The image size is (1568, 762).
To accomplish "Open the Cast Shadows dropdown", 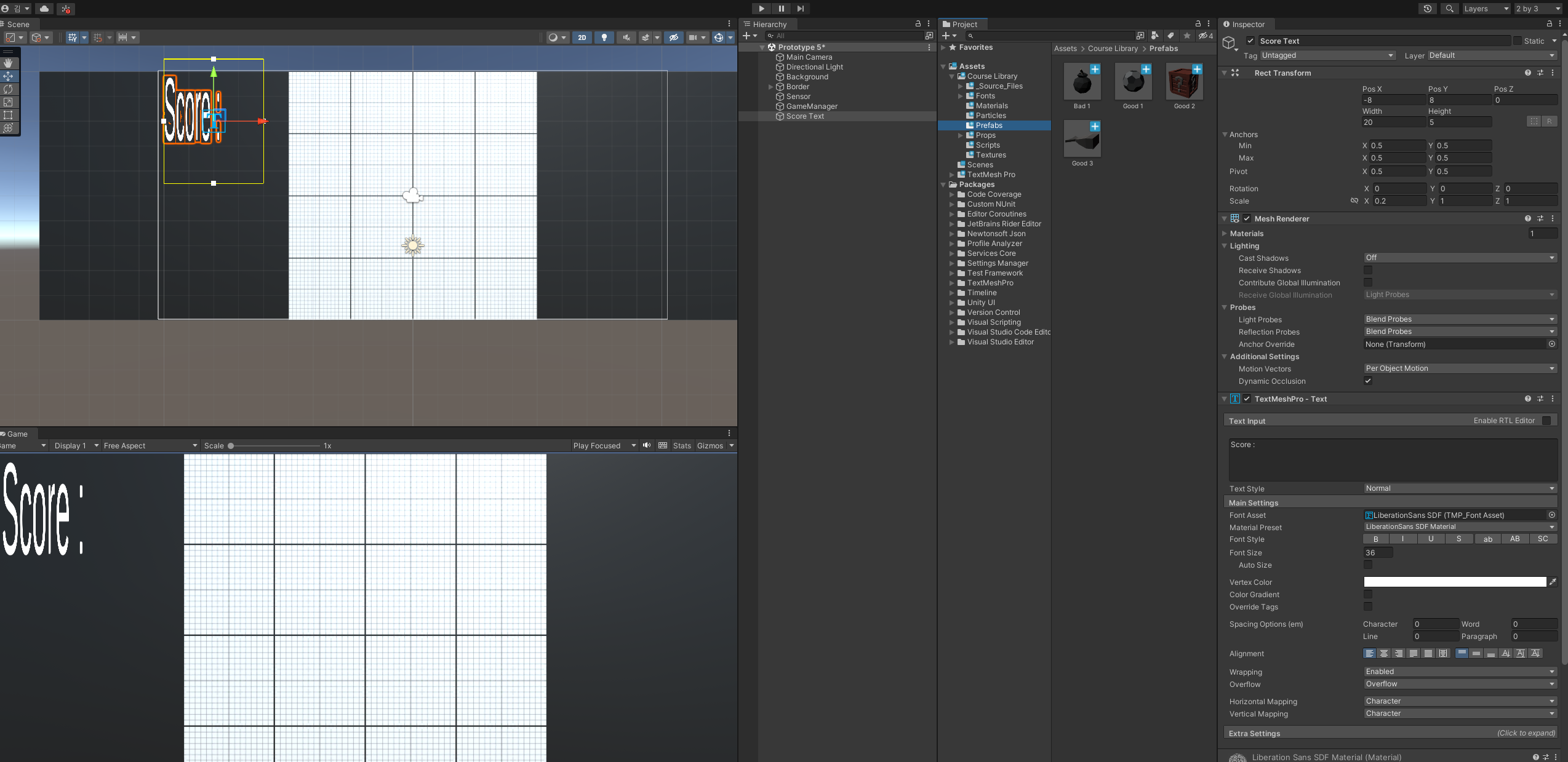I will 1460,258.
